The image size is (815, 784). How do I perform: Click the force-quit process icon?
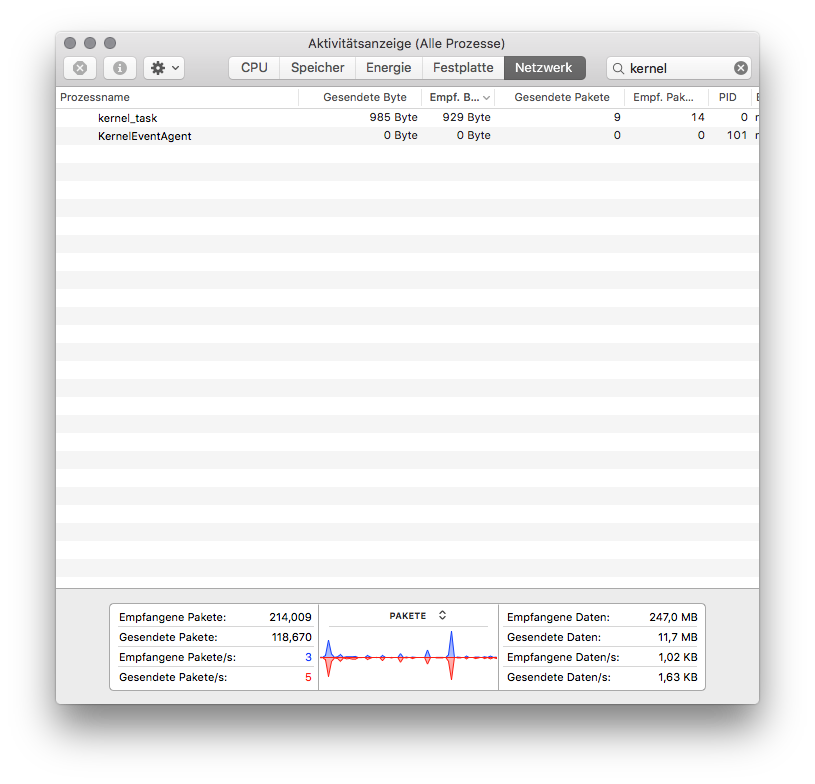coord(80,67)
